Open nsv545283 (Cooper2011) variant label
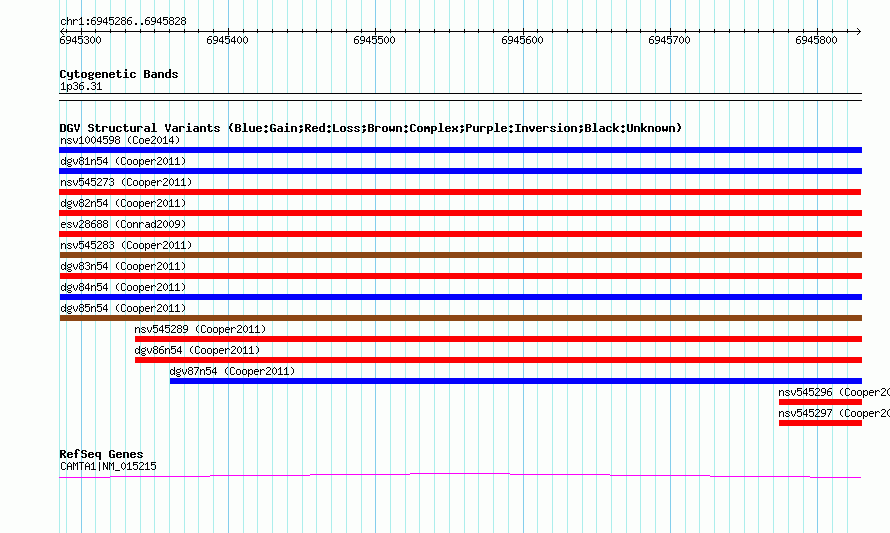This screenshot has width=890, height=533. click(x=126, y=245)
